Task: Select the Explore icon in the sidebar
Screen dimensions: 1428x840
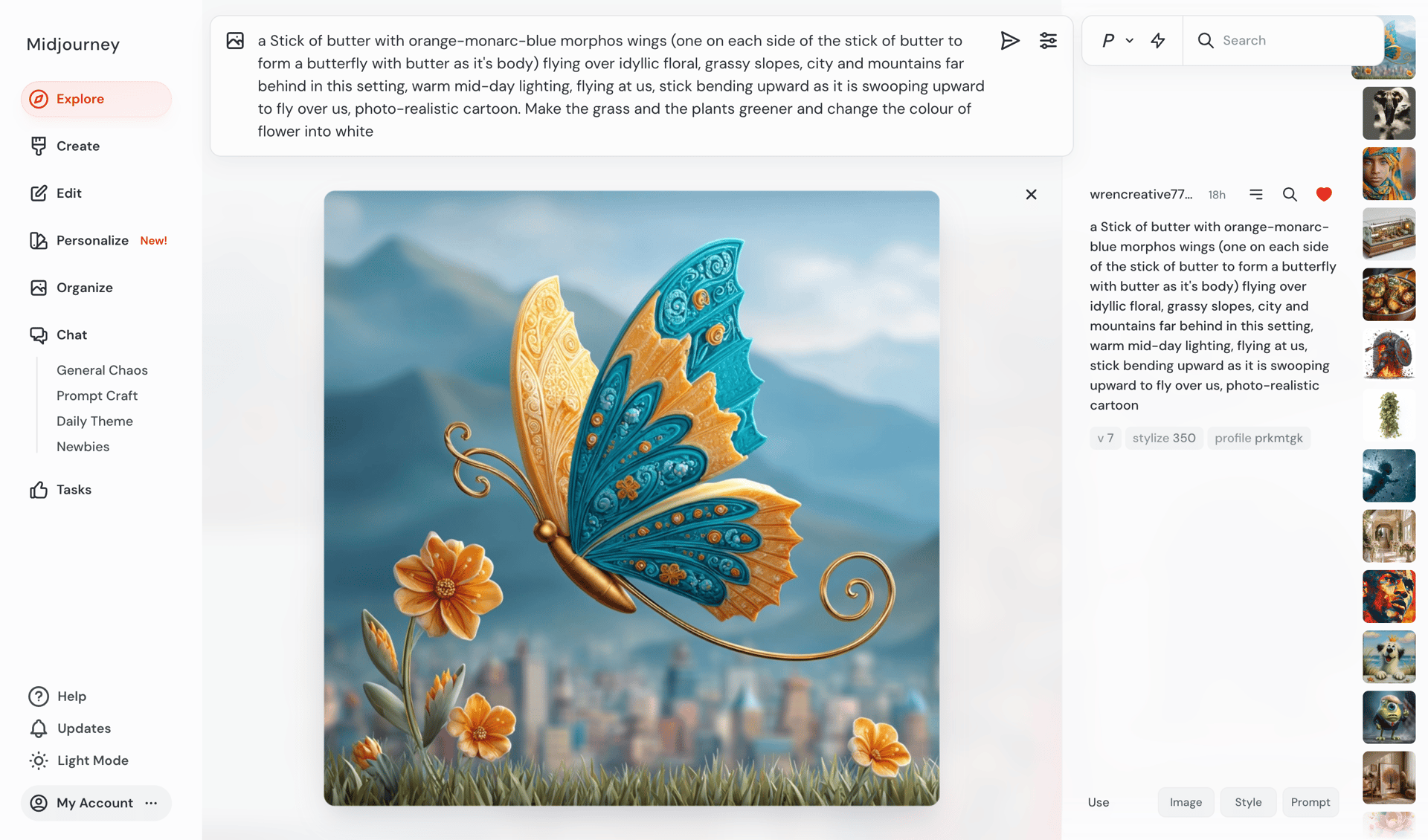Action: [39, 99]
